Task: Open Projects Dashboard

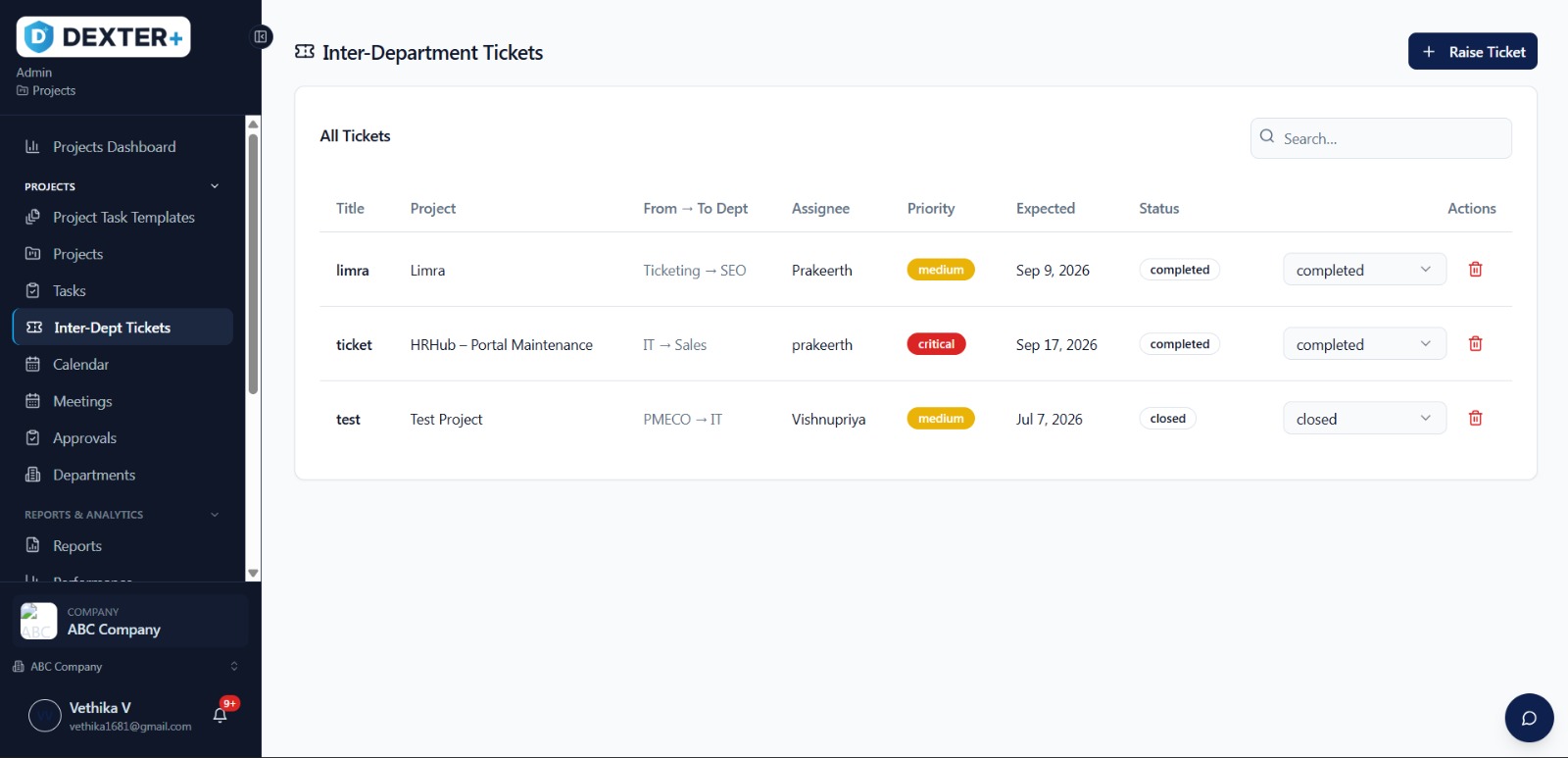Action: [122, 147]
